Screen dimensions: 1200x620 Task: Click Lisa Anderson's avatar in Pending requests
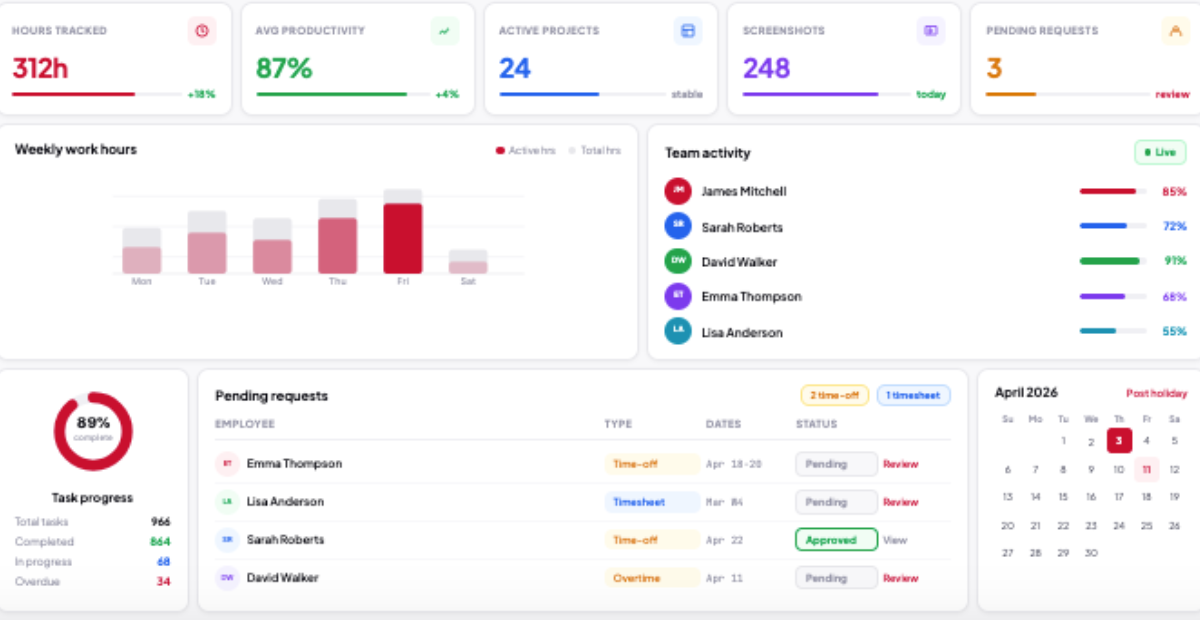point(227,502)
